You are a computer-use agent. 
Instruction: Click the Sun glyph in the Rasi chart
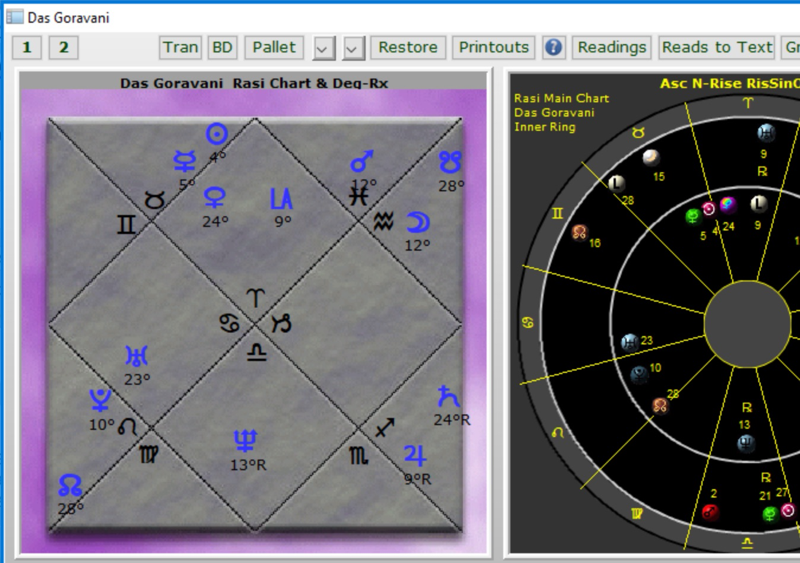coord(216,133)
